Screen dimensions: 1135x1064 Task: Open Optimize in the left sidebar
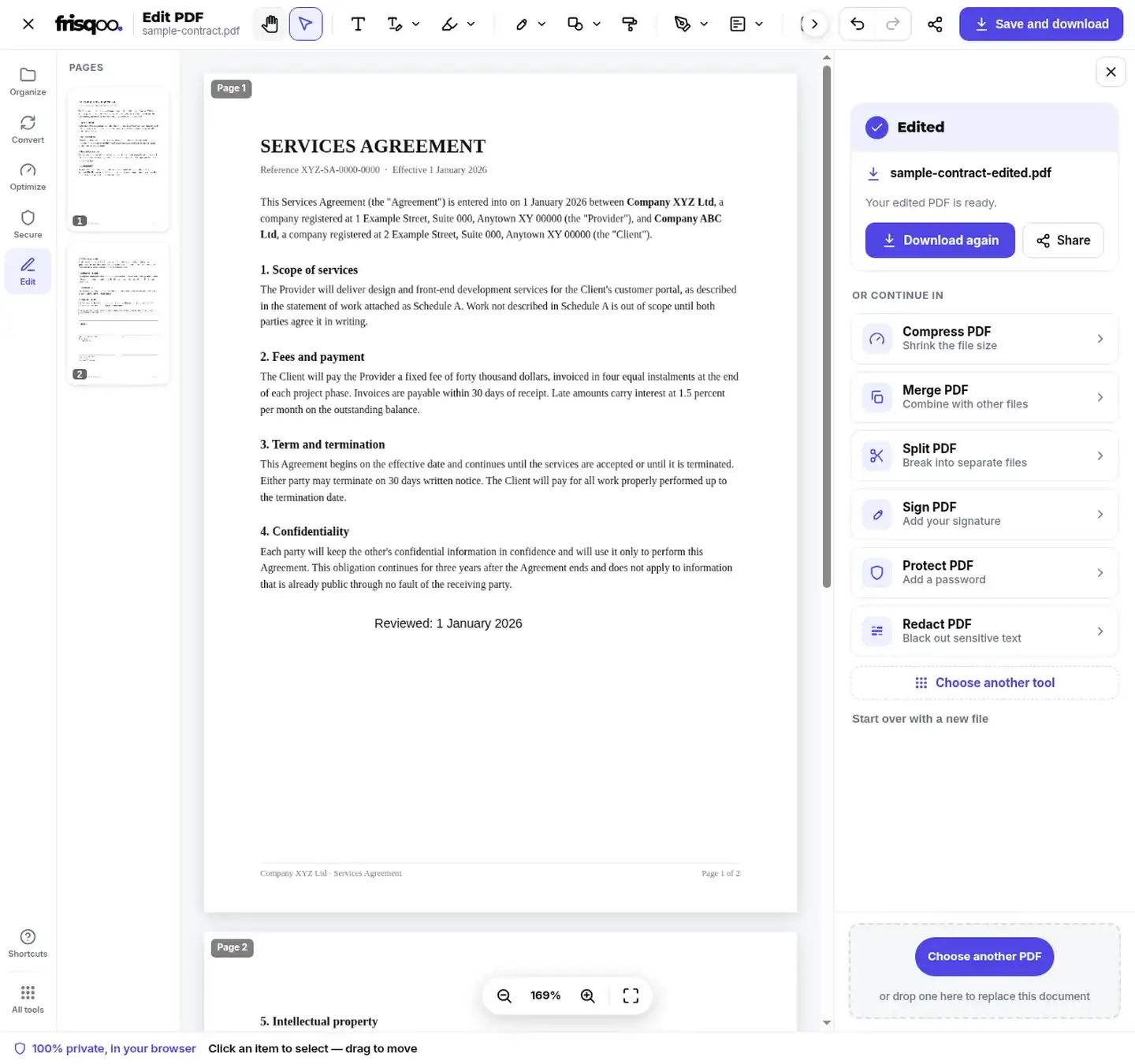click(x=28, y=177)
